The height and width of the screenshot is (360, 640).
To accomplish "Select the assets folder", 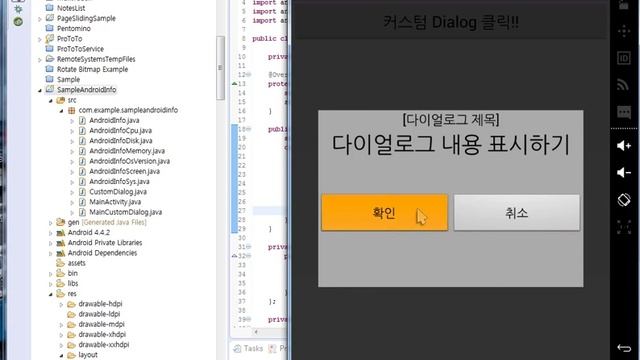I will coord(76,263).
